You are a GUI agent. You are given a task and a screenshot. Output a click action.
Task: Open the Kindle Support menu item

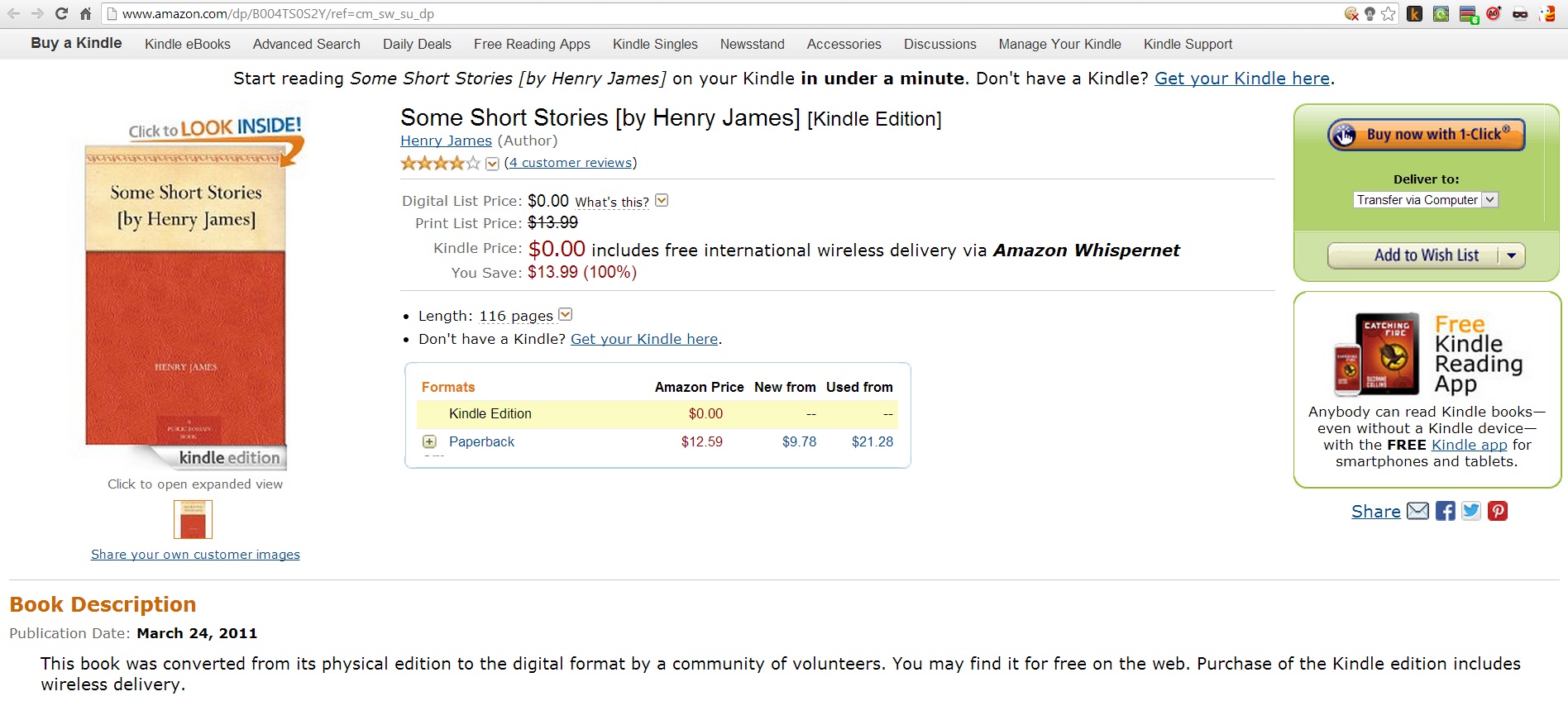1188,44
